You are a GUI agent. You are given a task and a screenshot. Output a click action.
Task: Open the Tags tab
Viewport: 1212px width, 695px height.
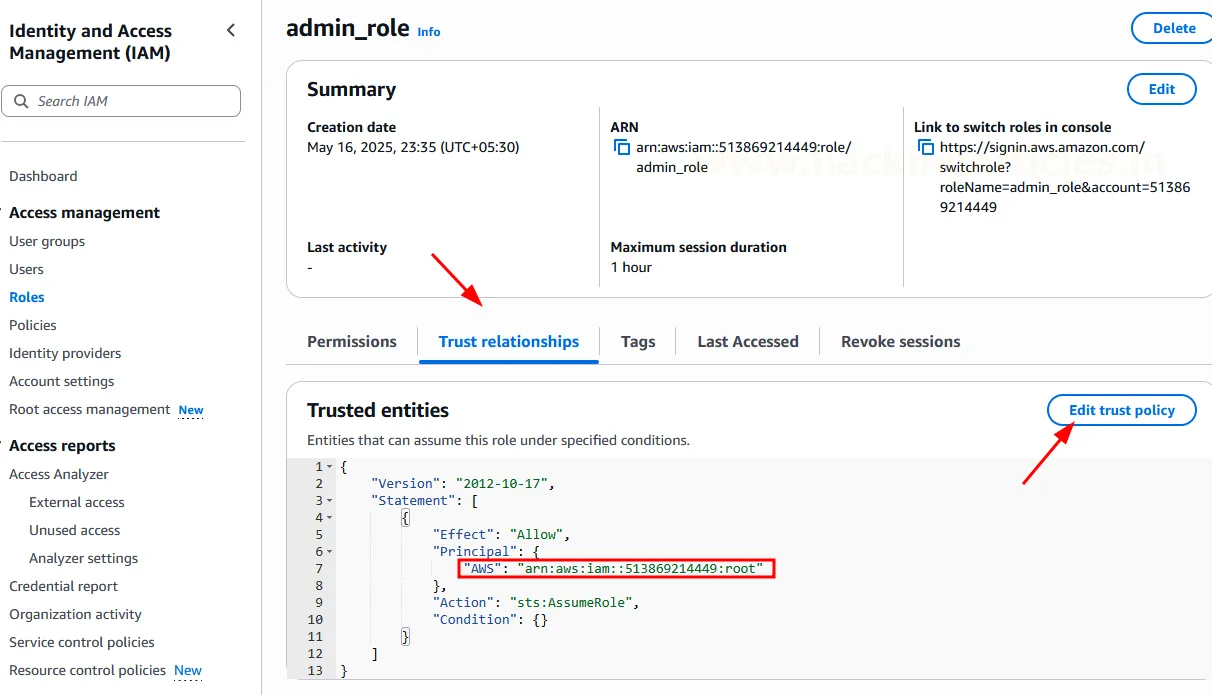(x=638, y=342)
